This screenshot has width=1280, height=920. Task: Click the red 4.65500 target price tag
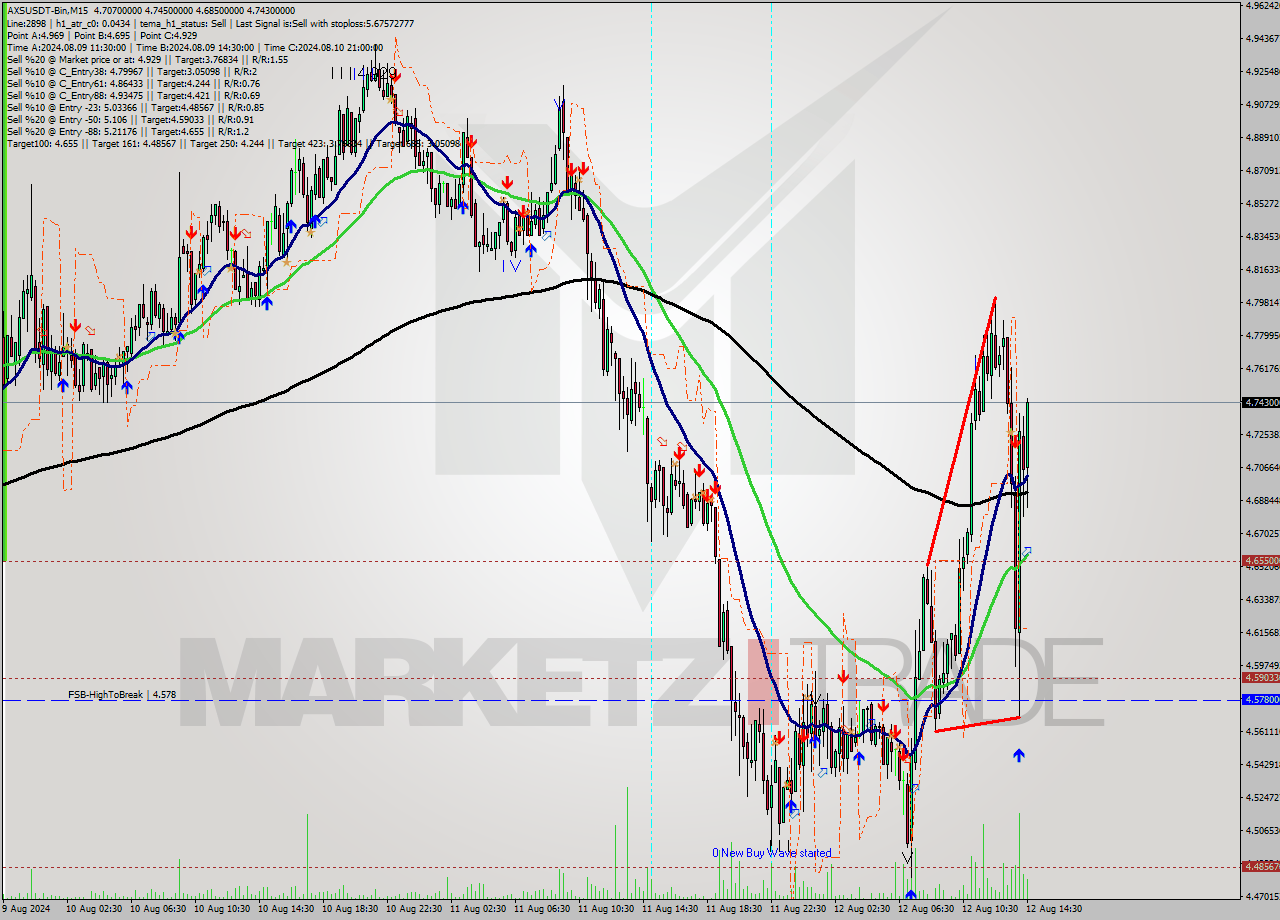1260,561
